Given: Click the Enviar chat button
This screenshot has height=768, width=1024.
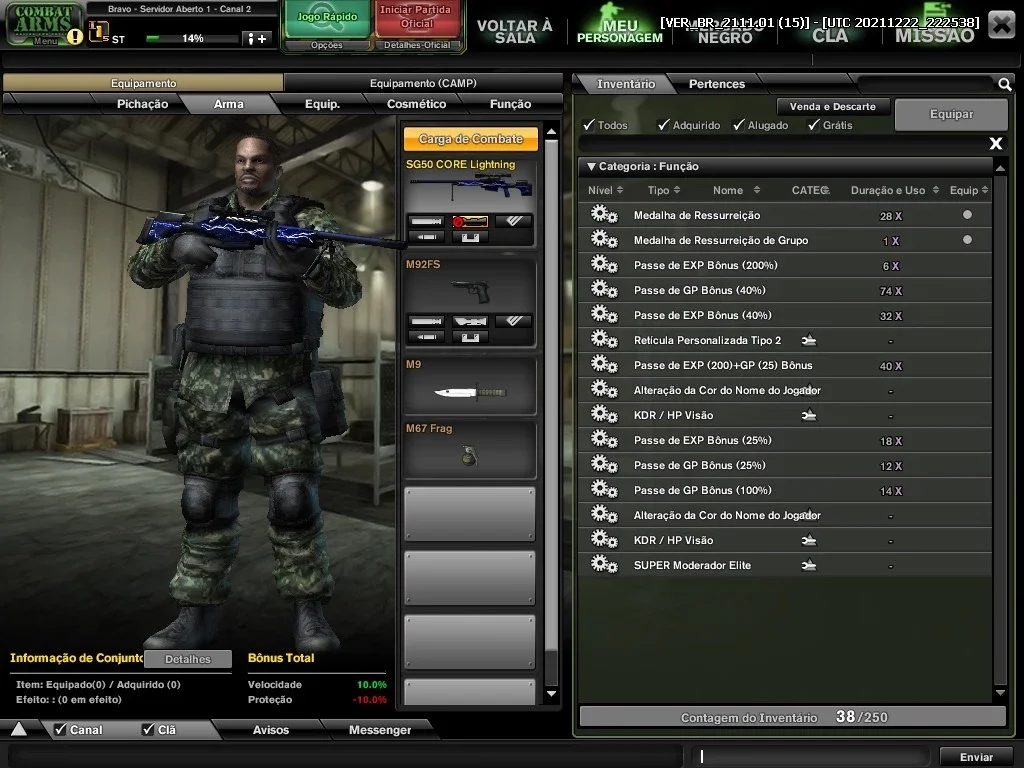Looking at the screenshot, I should 976,757.
